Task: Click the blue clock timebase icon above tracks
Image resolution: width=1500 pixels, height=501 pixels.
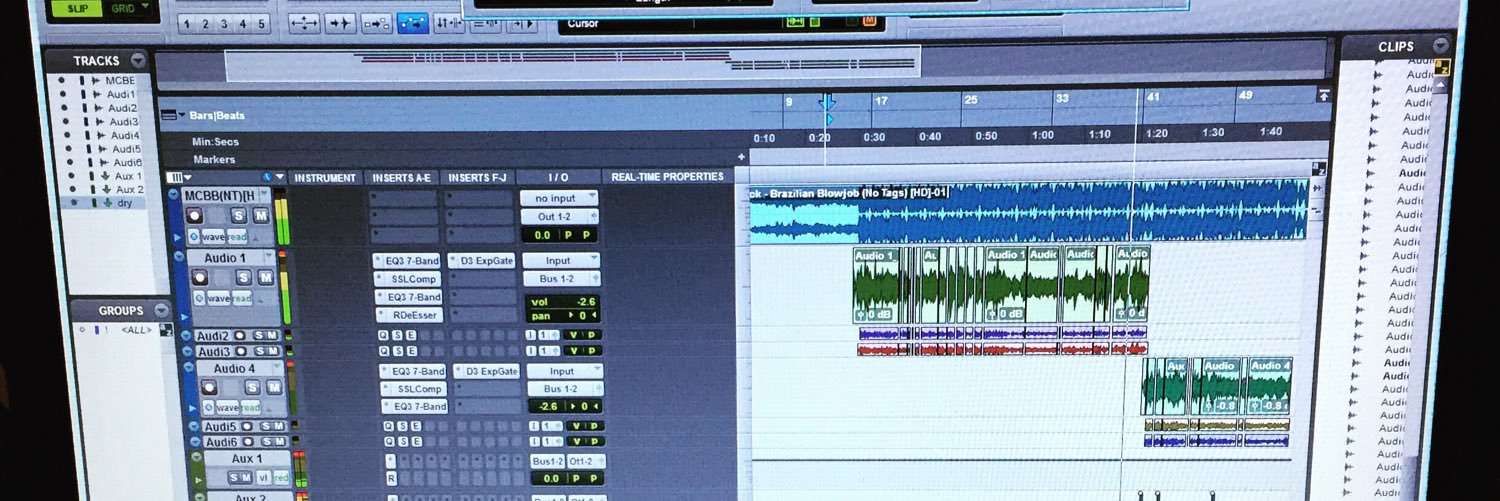Action: (267, 177)
